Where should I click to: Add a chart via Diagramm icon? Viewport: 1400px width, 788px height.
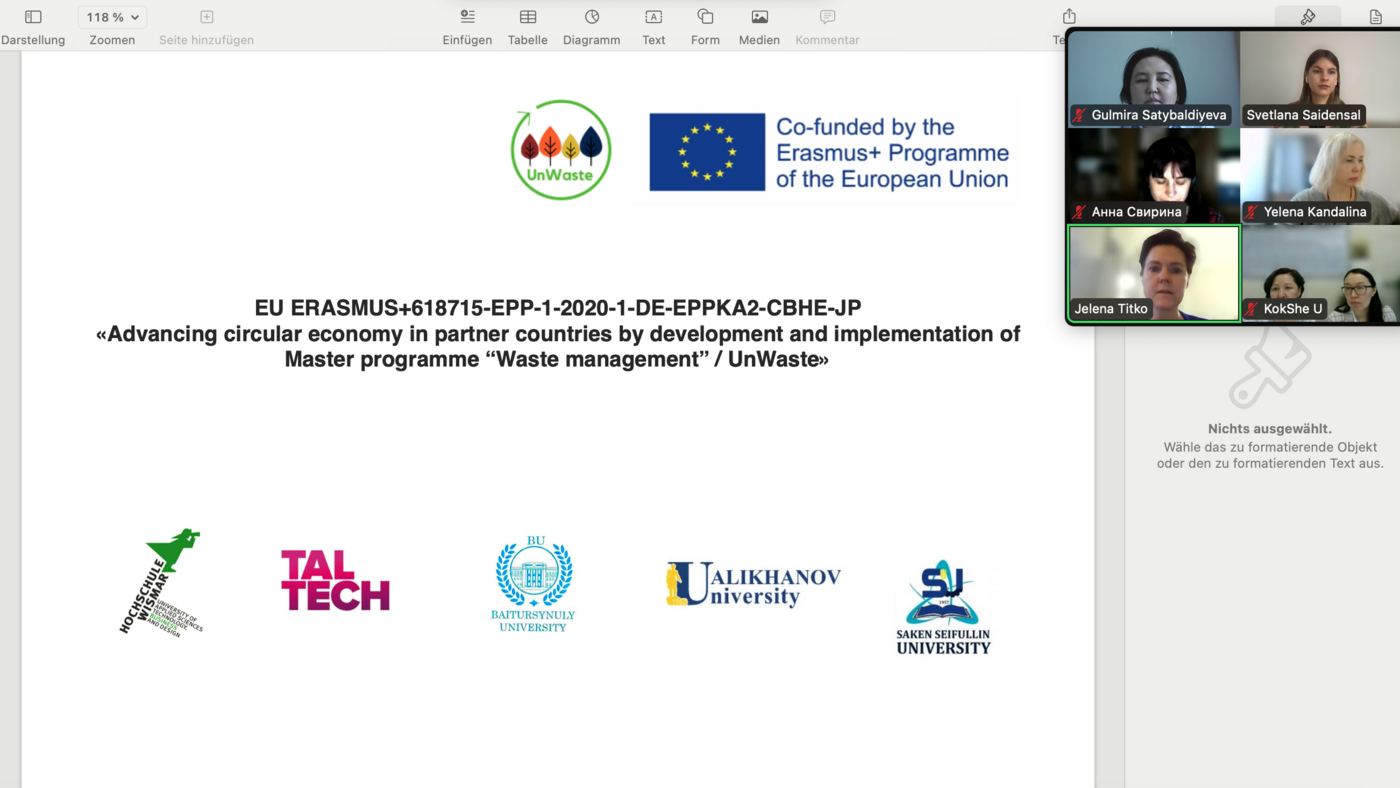click(x=592, y=17)
